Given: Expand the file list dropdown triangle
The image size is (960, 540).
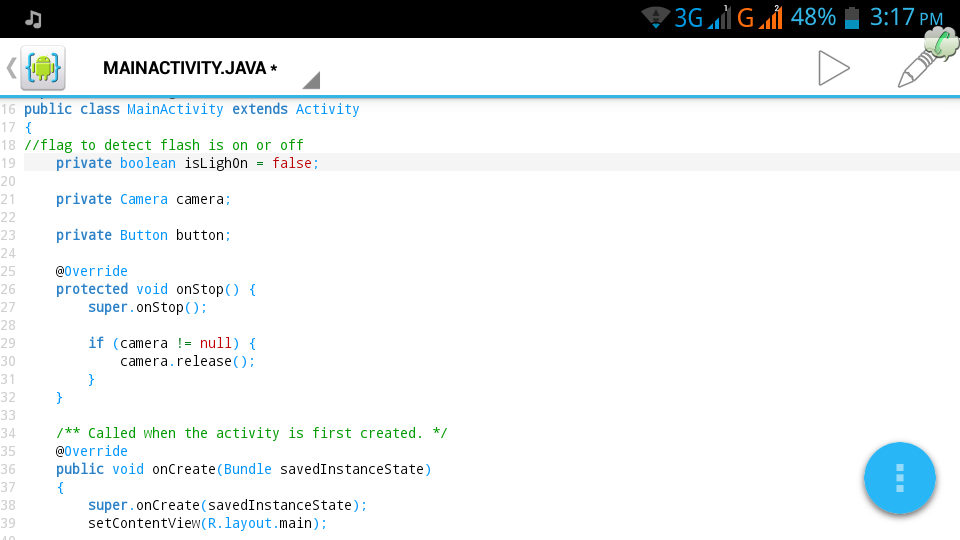Looking at the screenshot, I should tap(312, 80).
